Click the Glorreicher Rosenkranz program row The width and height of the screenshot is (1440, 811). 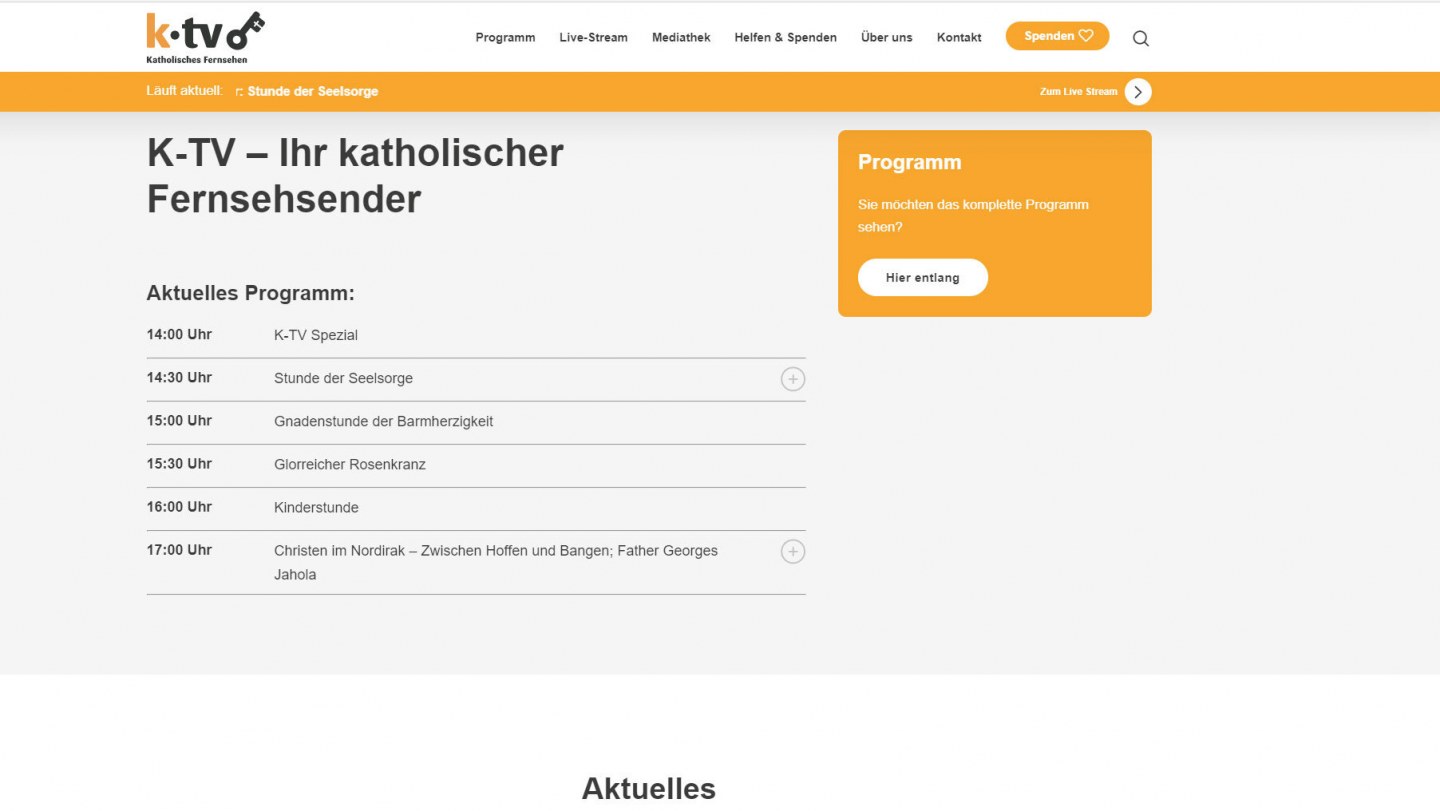pyautogui.click(x=349, y=465)
